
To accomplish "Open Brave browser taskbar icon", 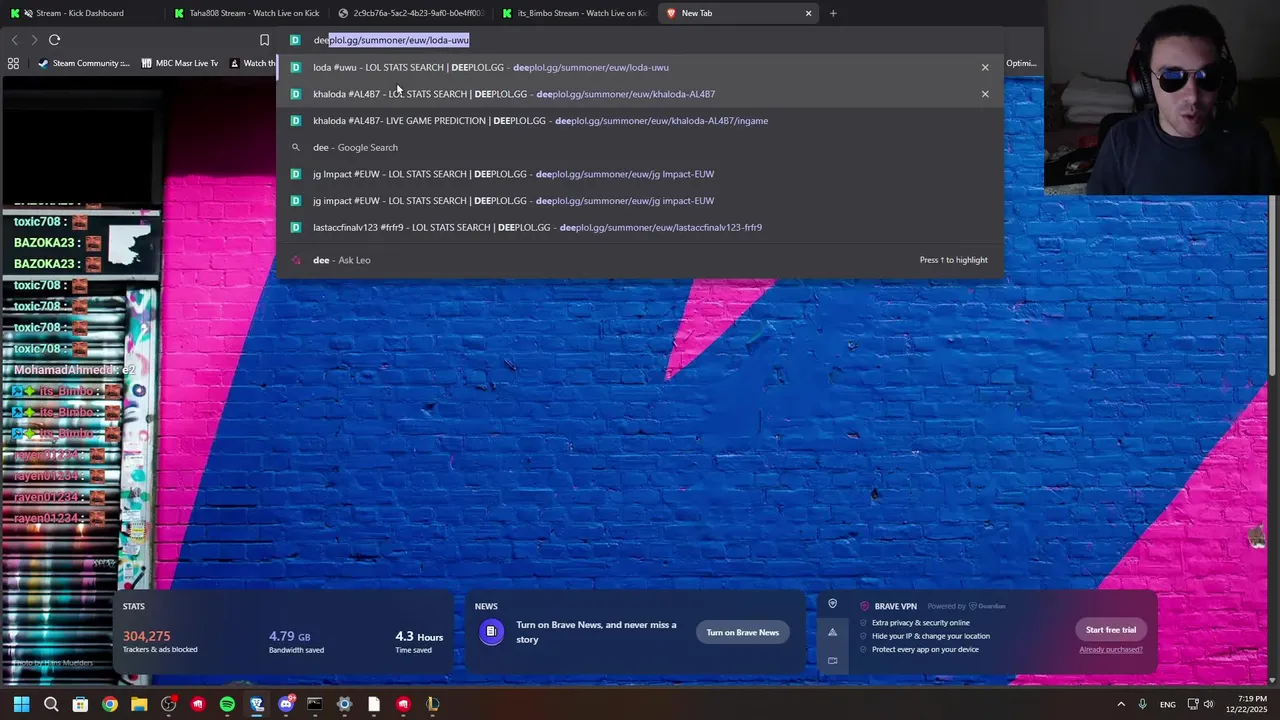I will [257, 704].
